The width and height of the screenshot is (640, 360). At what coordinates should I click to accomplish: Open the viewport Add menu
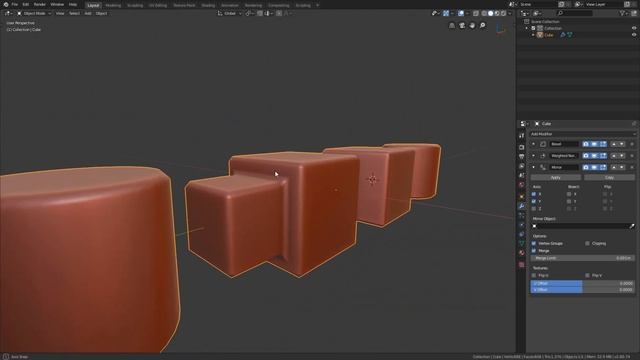pyautogui.click(x=88, y=13)
